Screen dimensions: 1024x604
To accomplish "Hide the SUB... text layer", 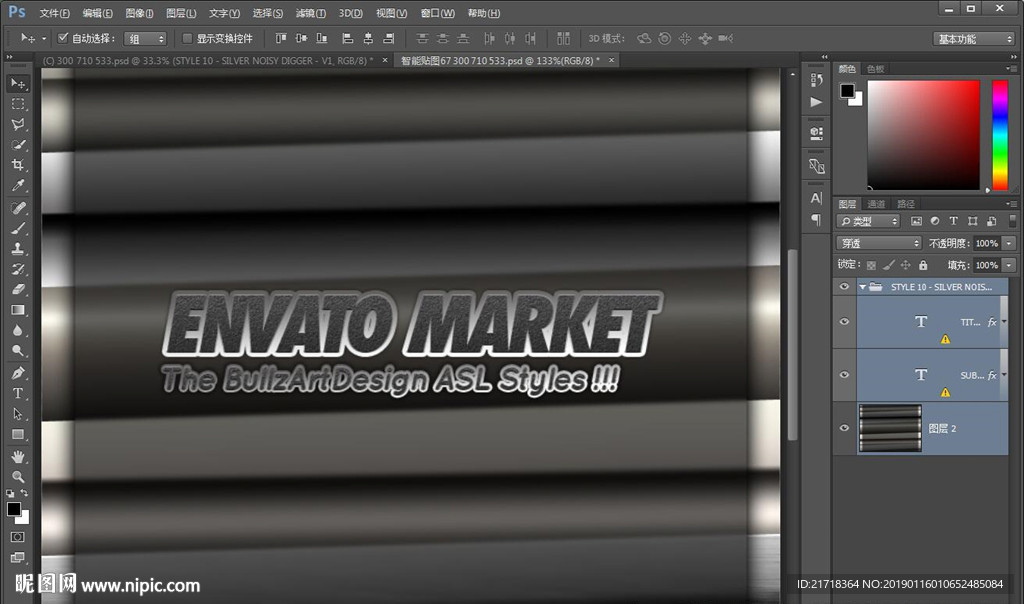I will point(844,375).
